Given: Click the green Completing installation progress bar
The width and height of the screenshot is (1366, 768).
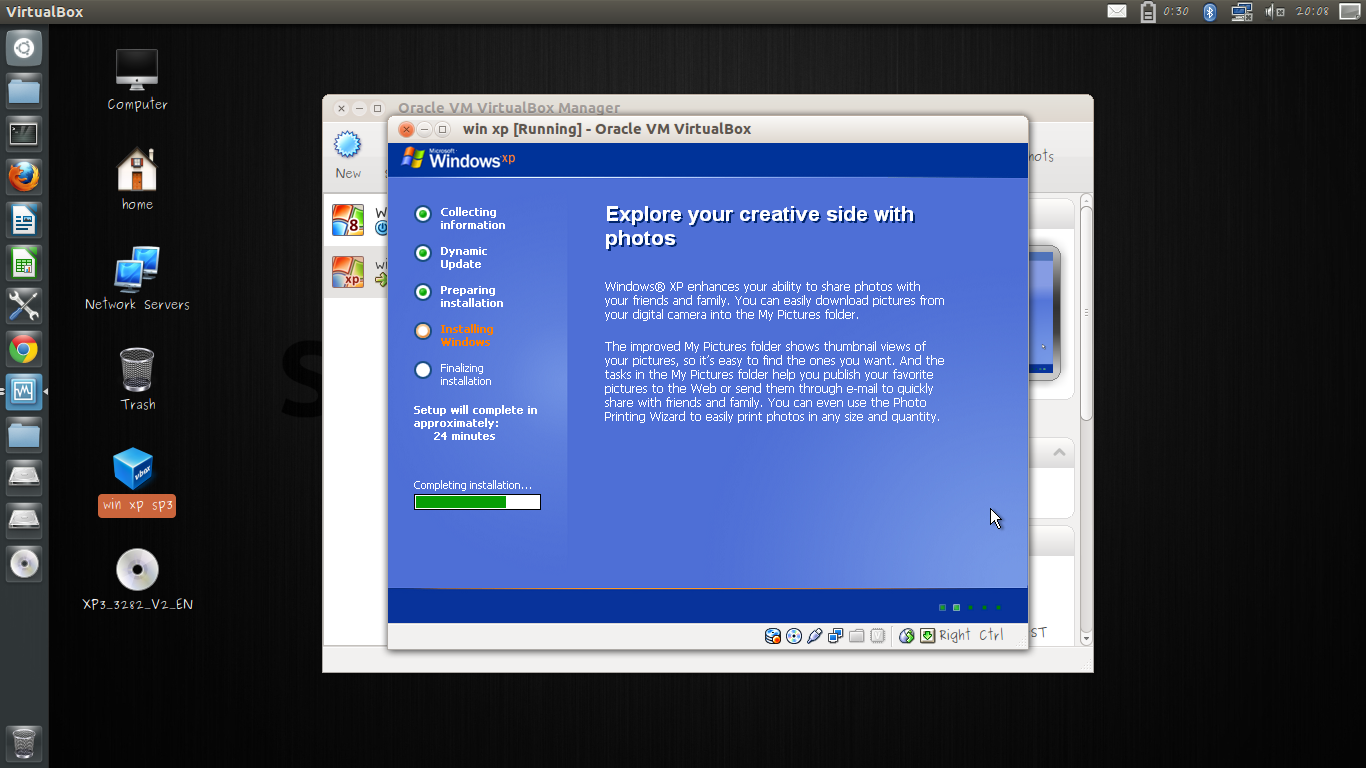Looking at the screenshot, I should click(477, 502).
